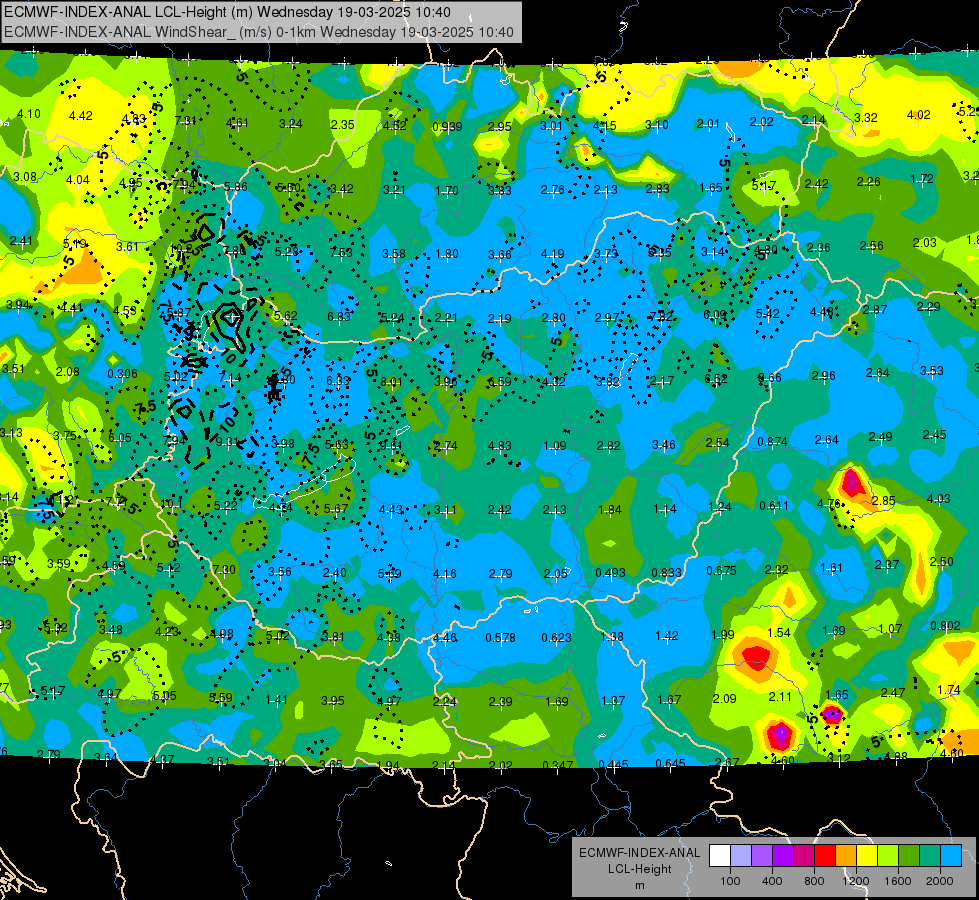
Task: Click the legend scale value 400
Action: [772, 881]
